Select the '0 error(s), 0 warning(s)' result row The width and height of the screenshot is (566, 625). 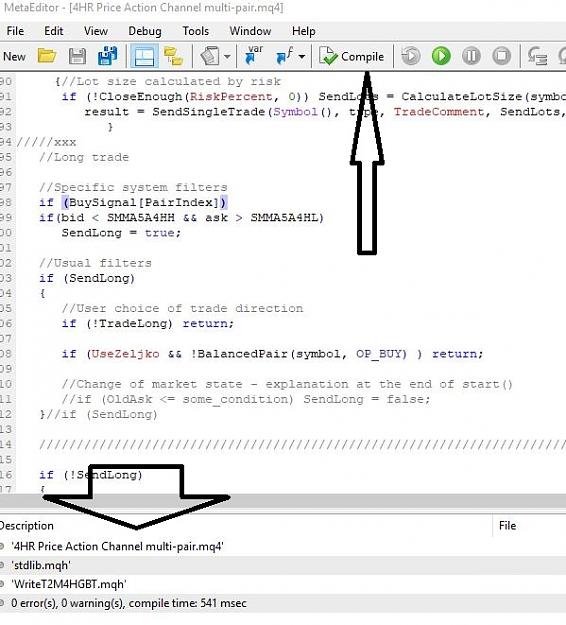tap(283, 603)
